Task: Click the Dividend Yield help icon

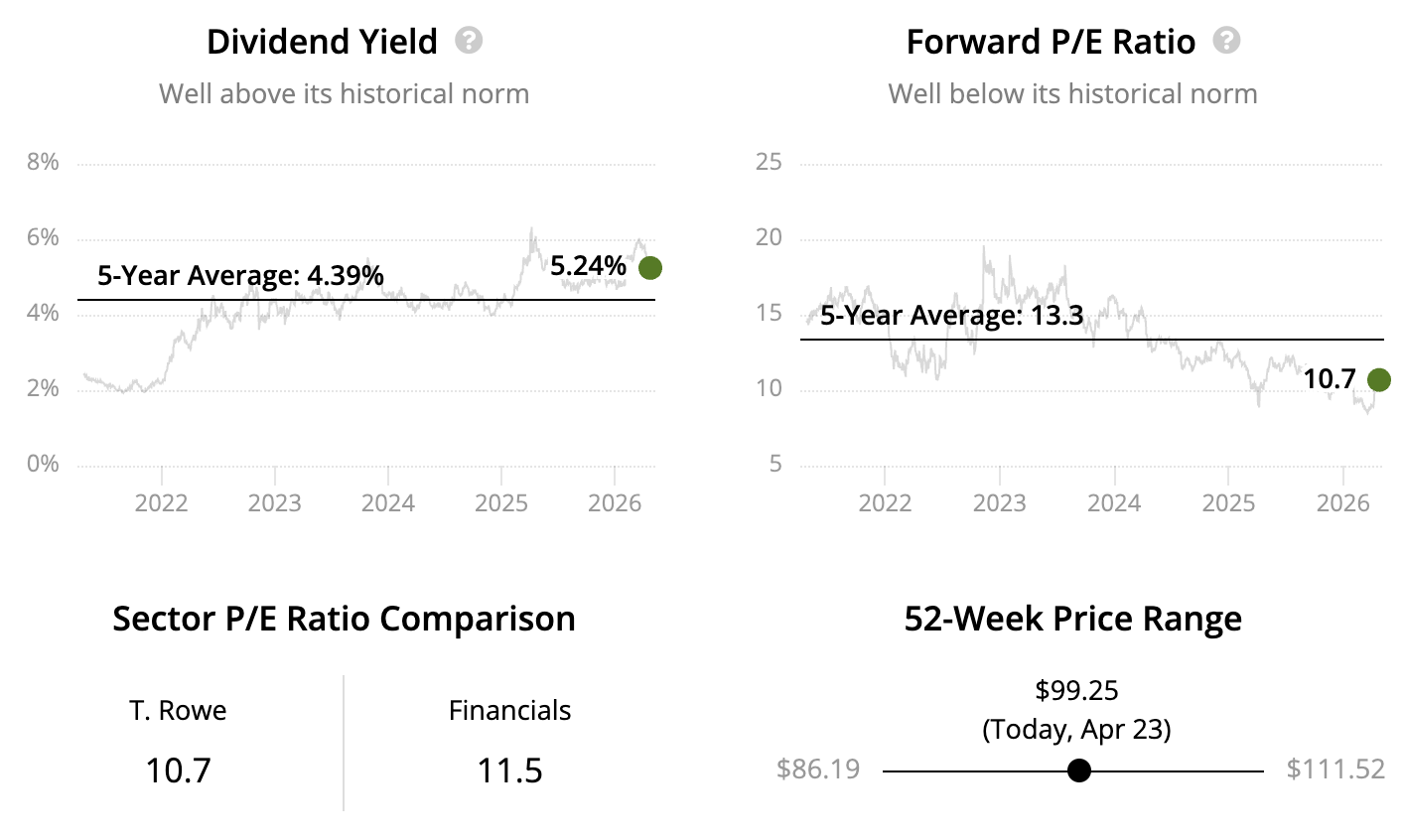Action: (x=469, y=41)
